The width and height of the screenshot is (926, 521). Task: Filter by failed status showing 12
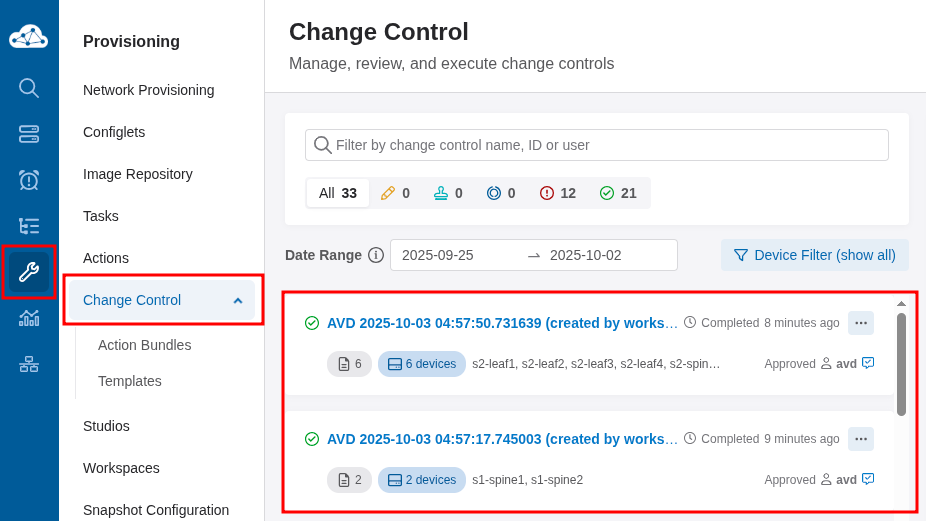tap(558, 193)
